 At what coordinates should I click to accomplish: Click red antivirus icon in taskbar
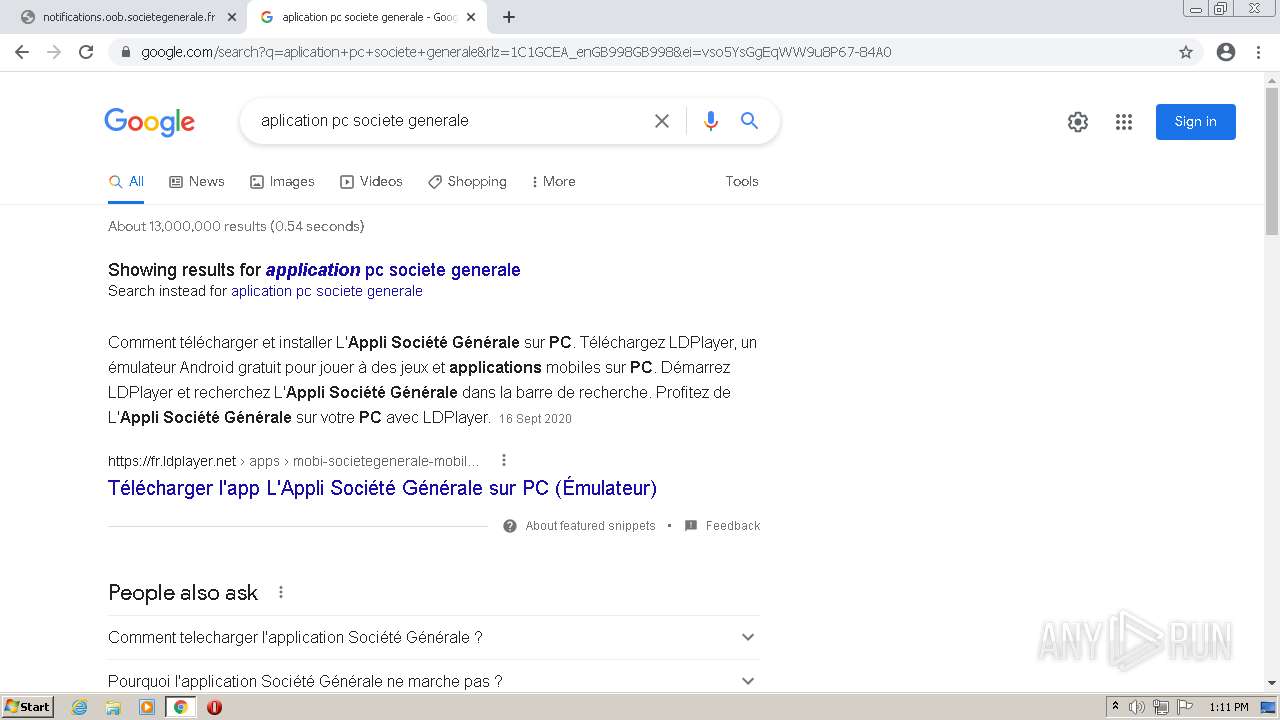pos(214,707)
